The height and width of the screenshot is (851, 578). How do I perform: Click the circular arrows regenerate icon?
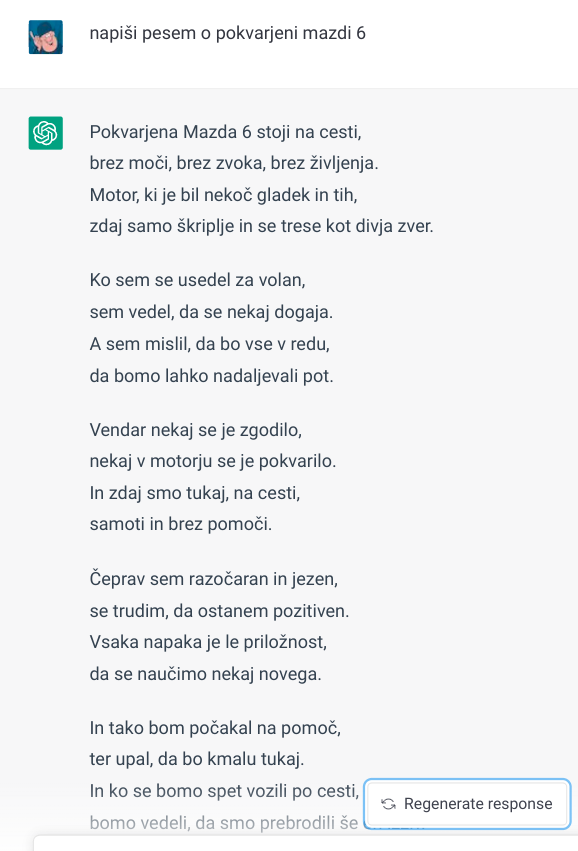point(389,804)
